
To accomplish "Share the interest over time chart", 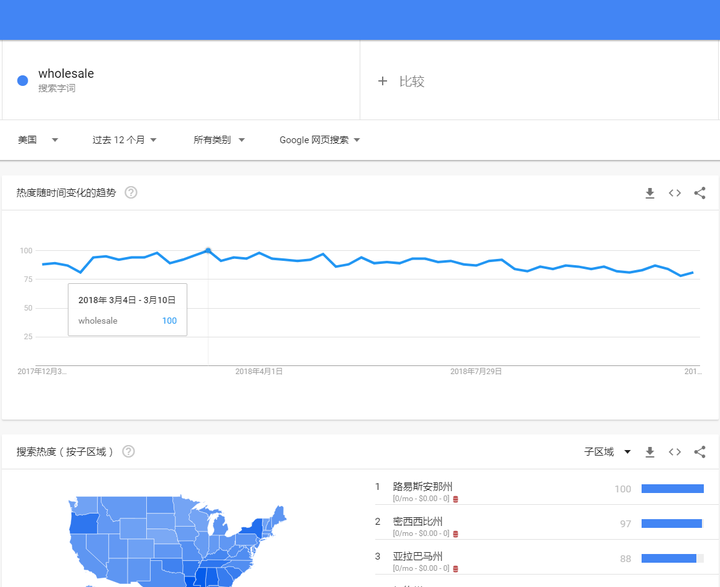I will click(x=700, y=193).
